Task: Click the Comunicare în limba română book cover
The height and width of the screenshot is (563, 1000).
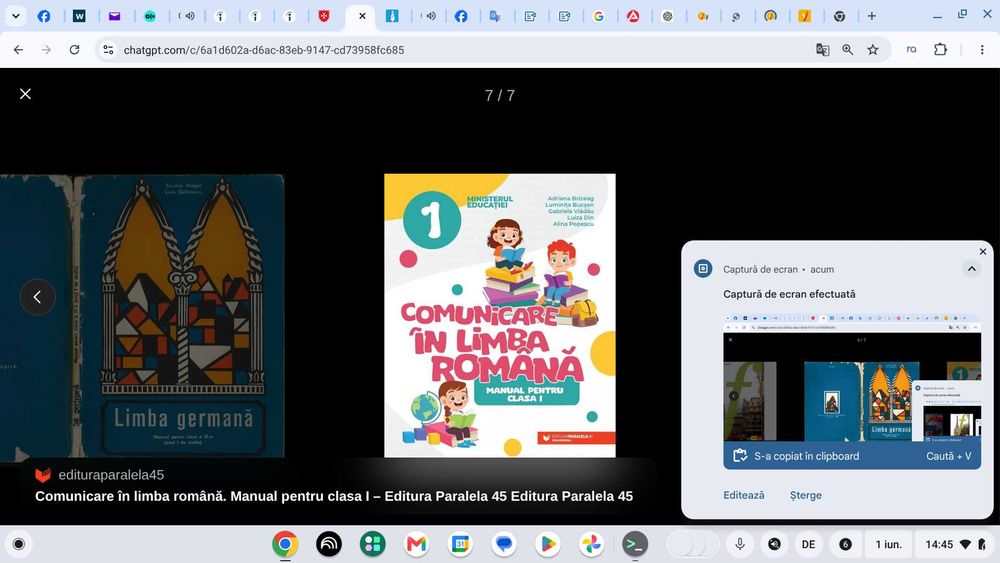Action: pos(500,316)
